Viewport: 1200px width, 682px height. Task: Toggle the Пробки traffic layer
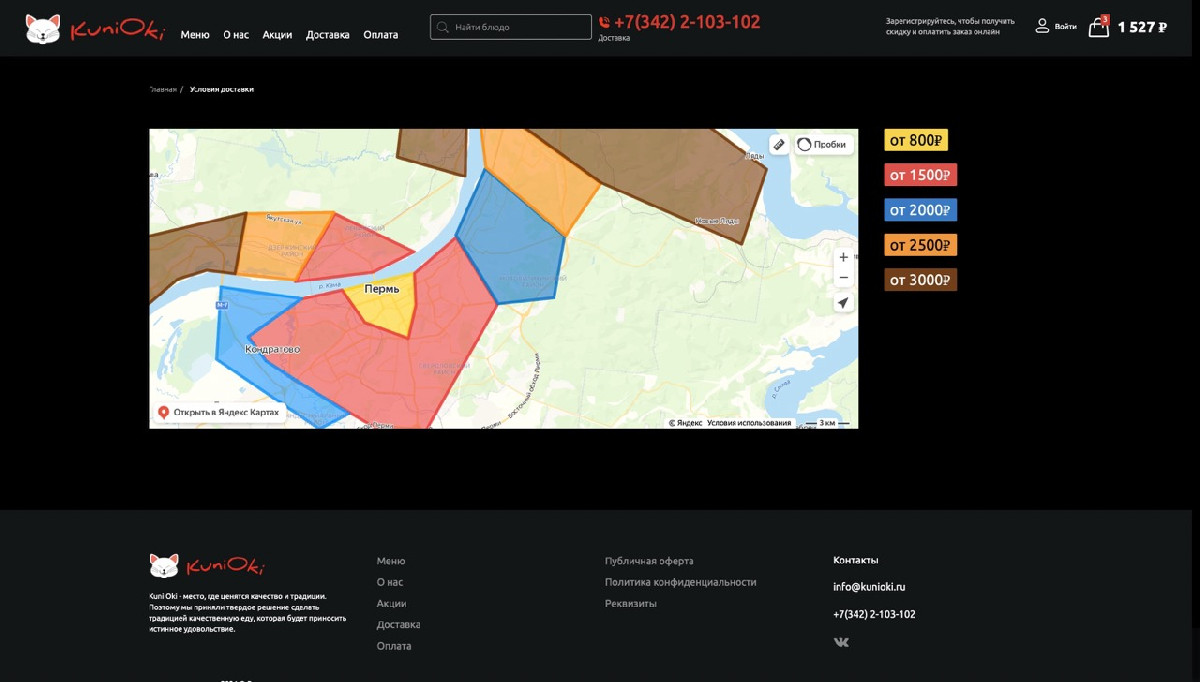coord(823,144)
